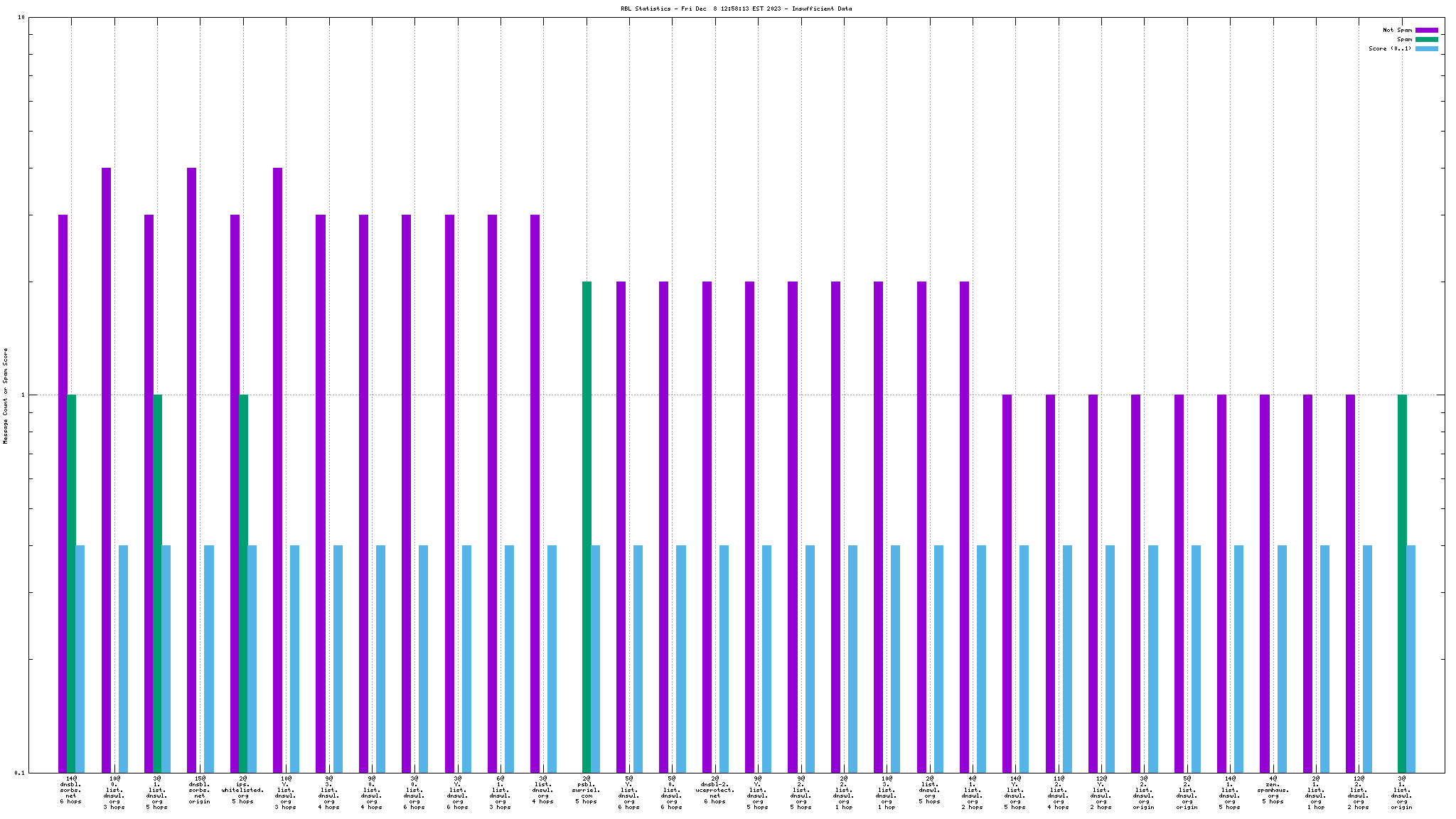
Task: Click the purple Not Spam legend swatch
Action: [1426, 31]
